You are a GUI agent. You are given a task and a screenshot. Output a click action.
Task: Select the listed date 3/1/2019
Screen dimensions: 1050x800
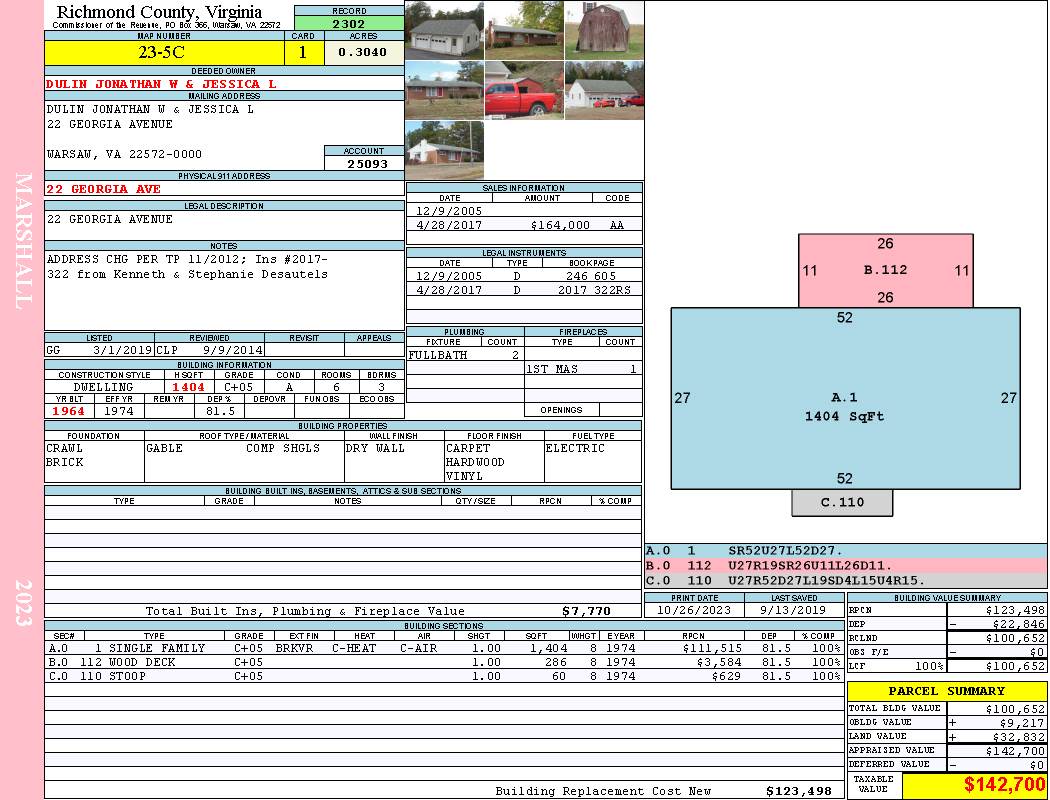(123, 349)
